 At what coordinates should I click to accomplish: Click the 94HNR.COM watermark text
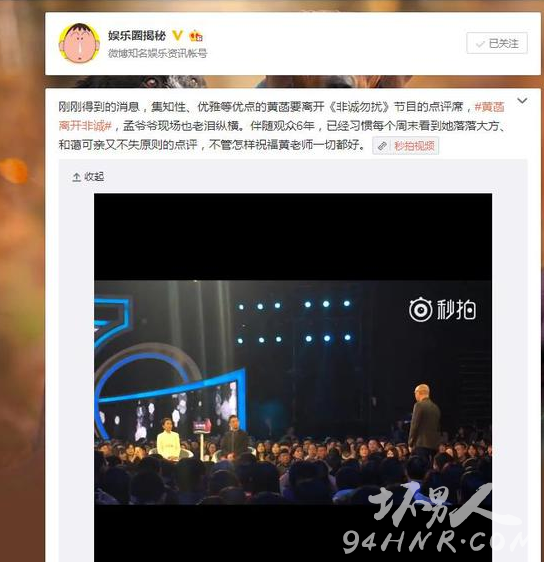(435, 541)
